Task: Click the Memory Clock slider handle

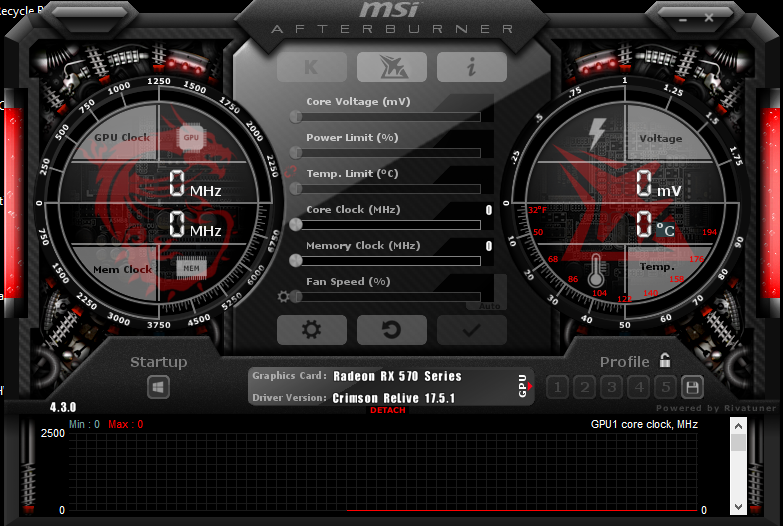Action: point(296,261)
